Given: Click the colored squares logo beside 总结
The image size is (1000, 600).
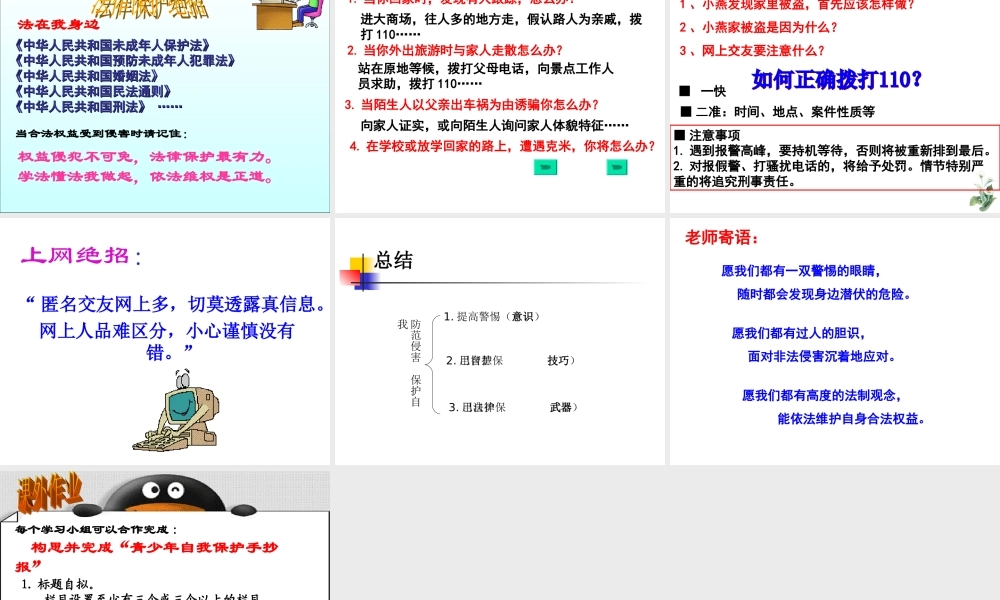Looking at the screenshot, I should 359,273.
